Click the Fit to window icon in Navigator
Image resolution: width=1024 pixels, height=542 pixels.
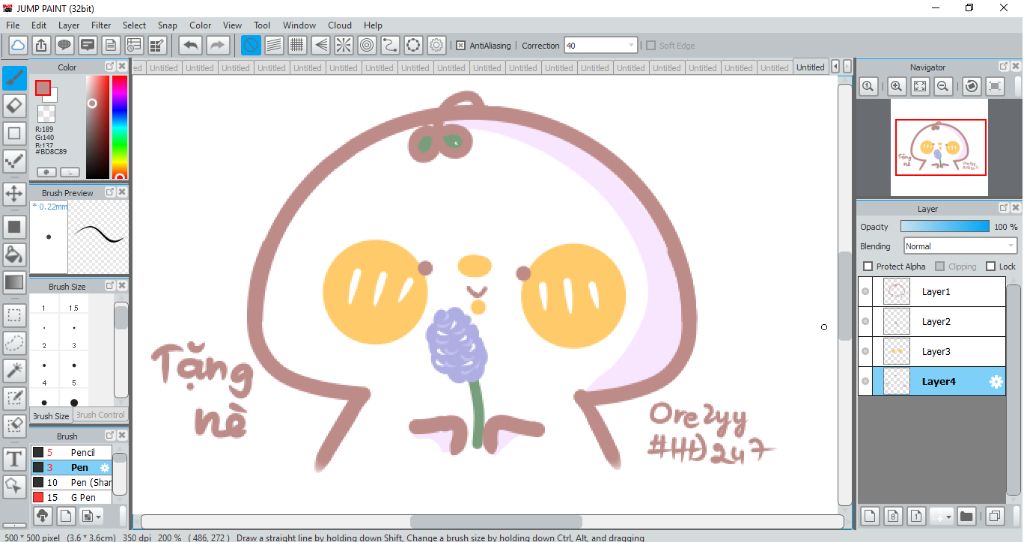920,86
